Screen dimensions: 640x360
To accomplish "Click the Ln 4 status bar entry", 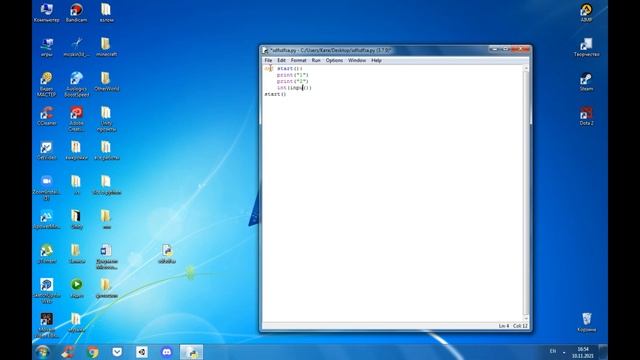I will pos(504,326).
